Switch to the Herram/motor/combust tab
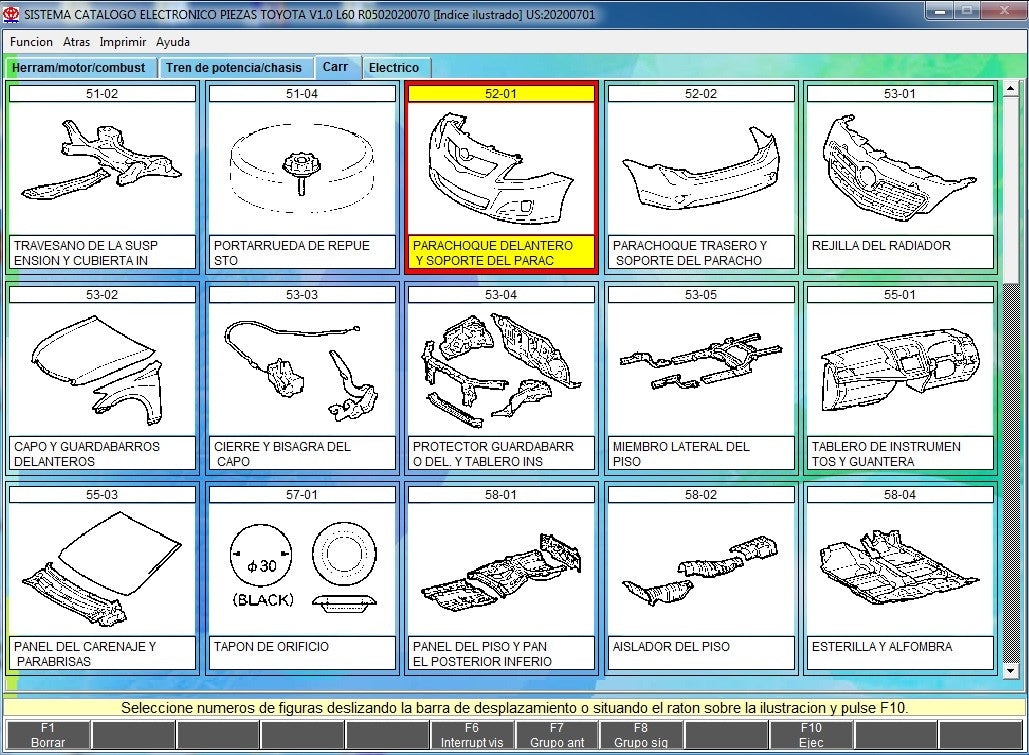Image resolution: width=1029 pixels, height=755 pixels. [x=78, y=68]
